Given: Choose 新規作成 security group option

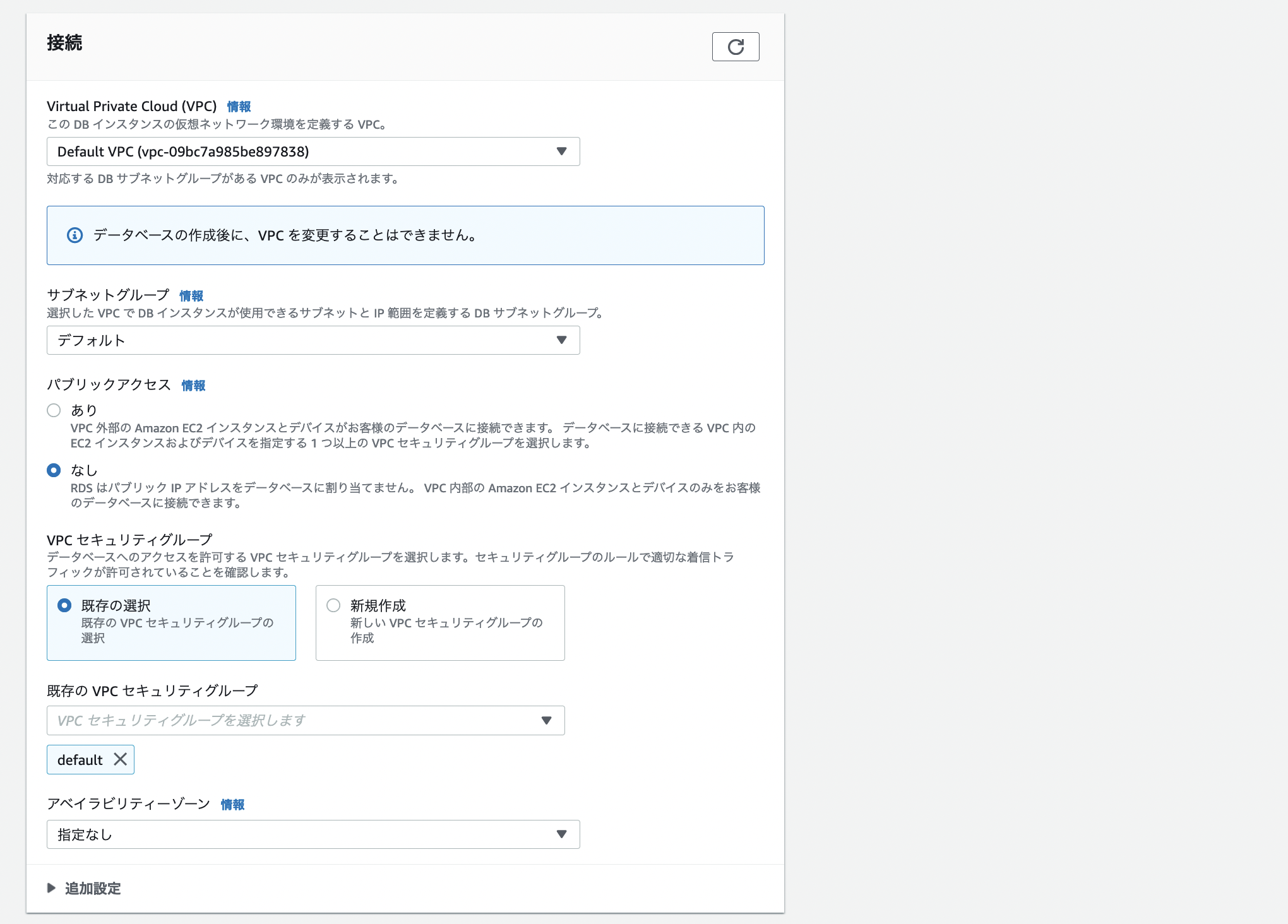Looking at the screenshot, I should (333, 605).
